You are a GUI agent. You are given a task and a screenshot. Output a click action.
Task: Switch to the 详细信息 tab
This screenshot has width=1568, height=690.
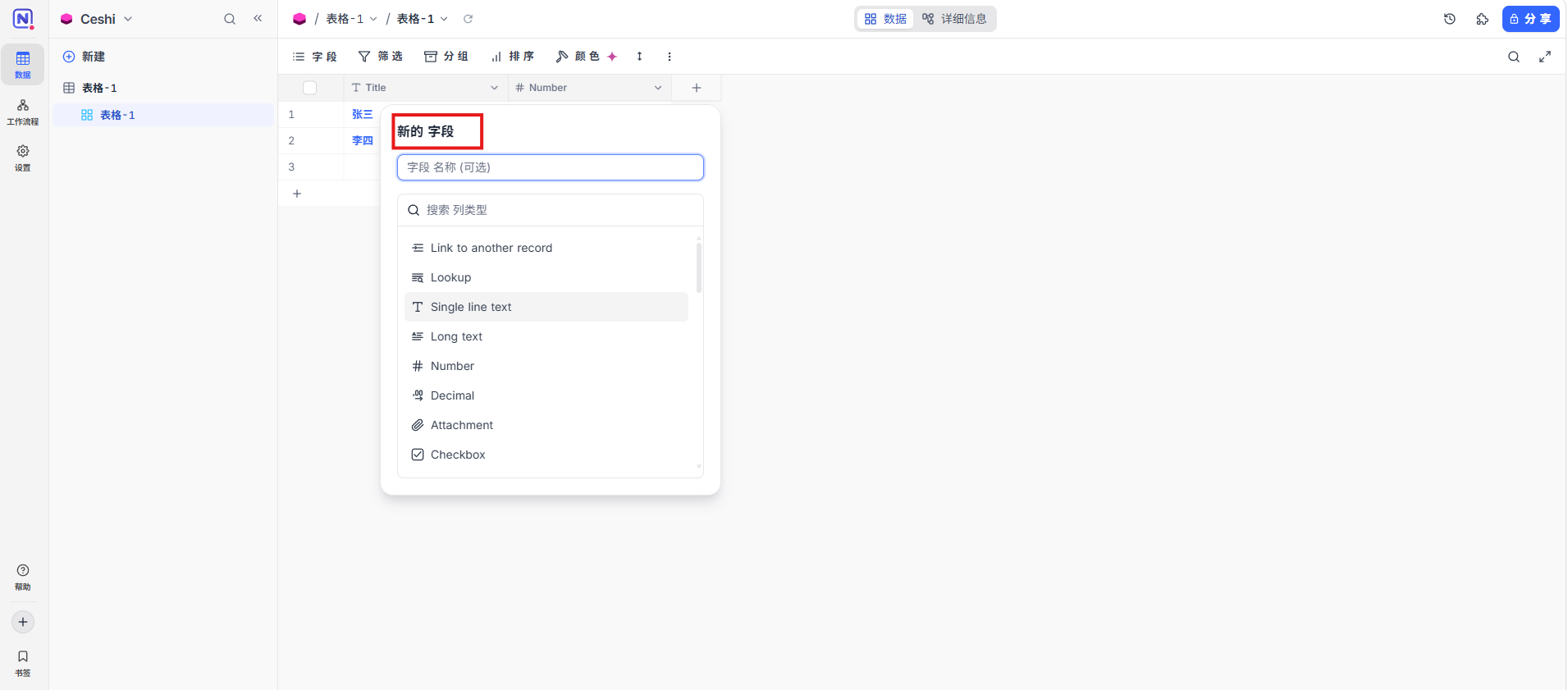click(954, 19)
